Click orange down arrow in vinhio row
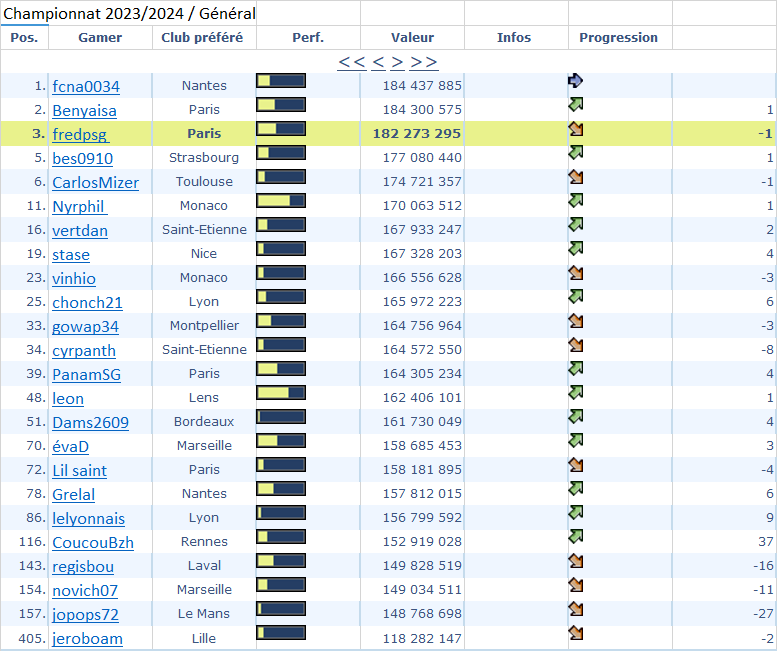 (x=575, y=273)
